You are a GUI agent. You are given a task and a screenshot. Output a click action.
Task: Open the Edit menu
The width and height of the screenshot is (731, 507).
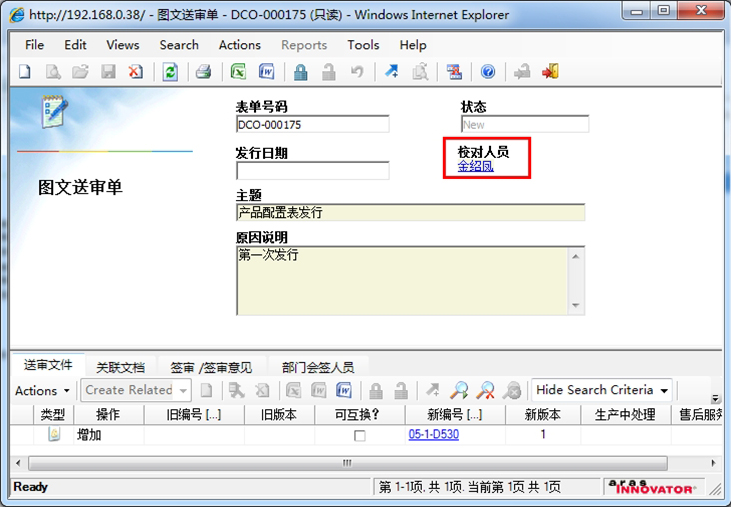[75, 45]
